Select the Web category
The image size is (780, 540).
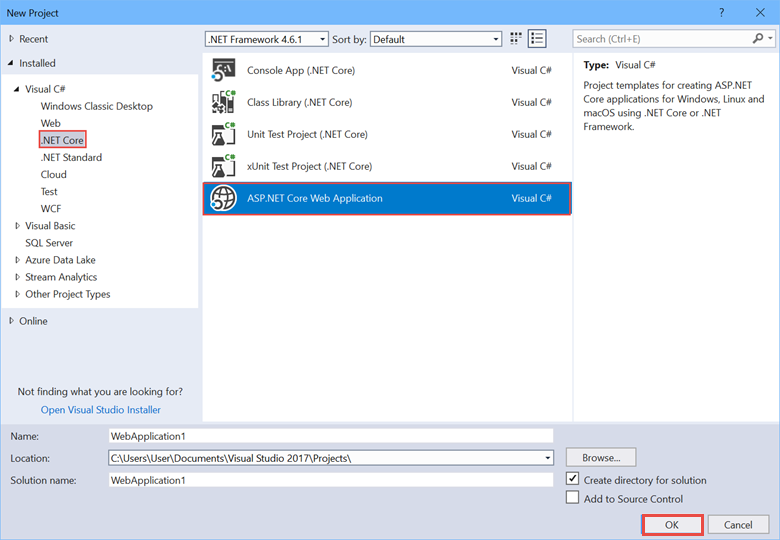(50, 123)
